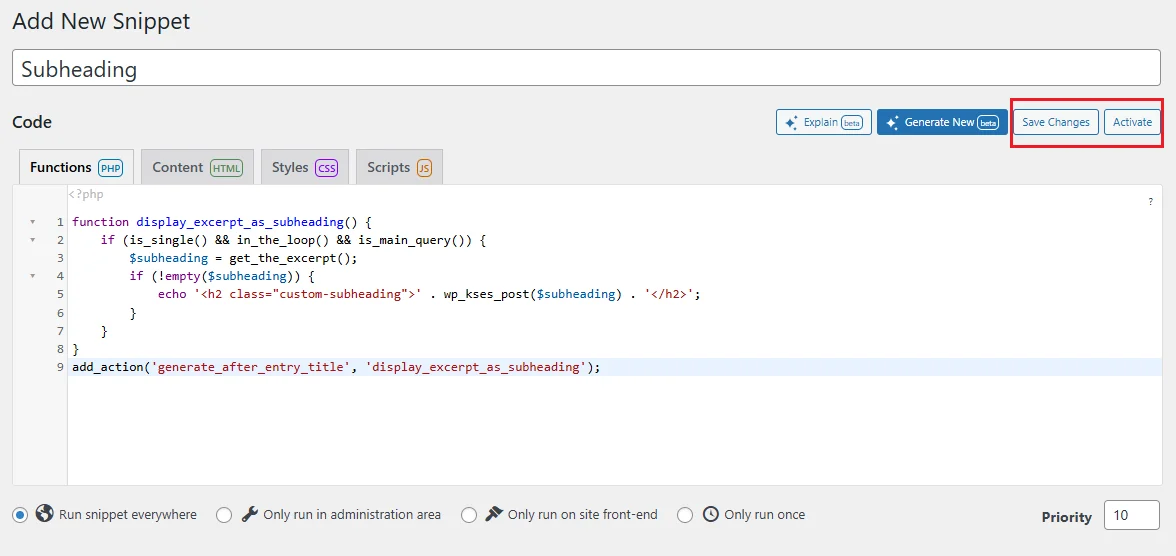This screenshot has width=1176, height=556.
Task: Click the Generate New beta button
Action: coord(942,122)
